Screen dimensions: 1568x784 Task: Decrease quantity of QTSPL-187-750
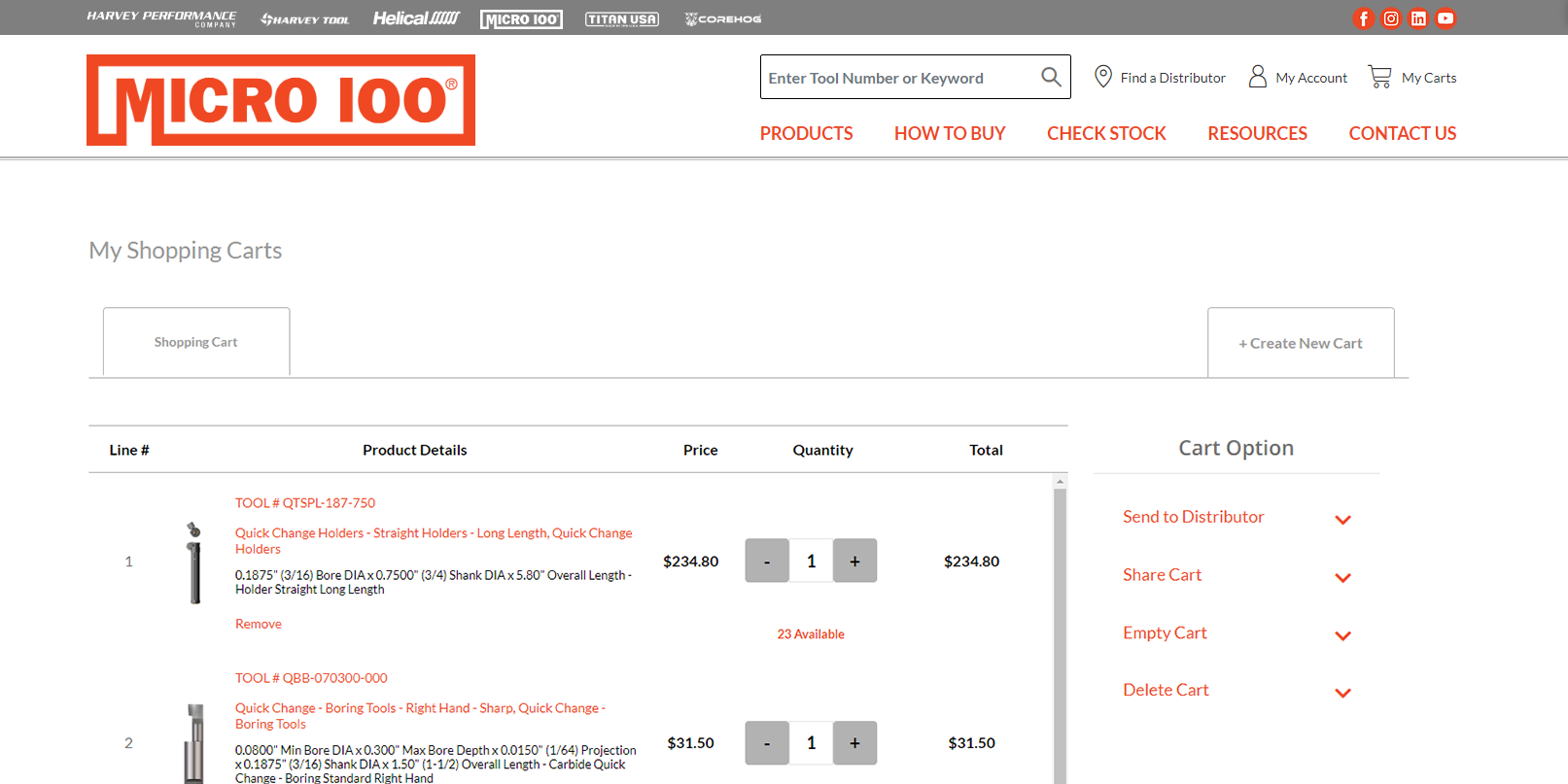[767, 561]
